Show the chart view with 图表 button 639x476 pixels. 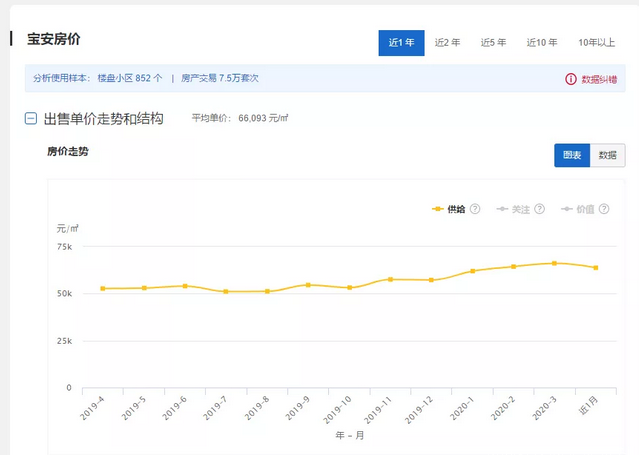(x=572, y=155)
